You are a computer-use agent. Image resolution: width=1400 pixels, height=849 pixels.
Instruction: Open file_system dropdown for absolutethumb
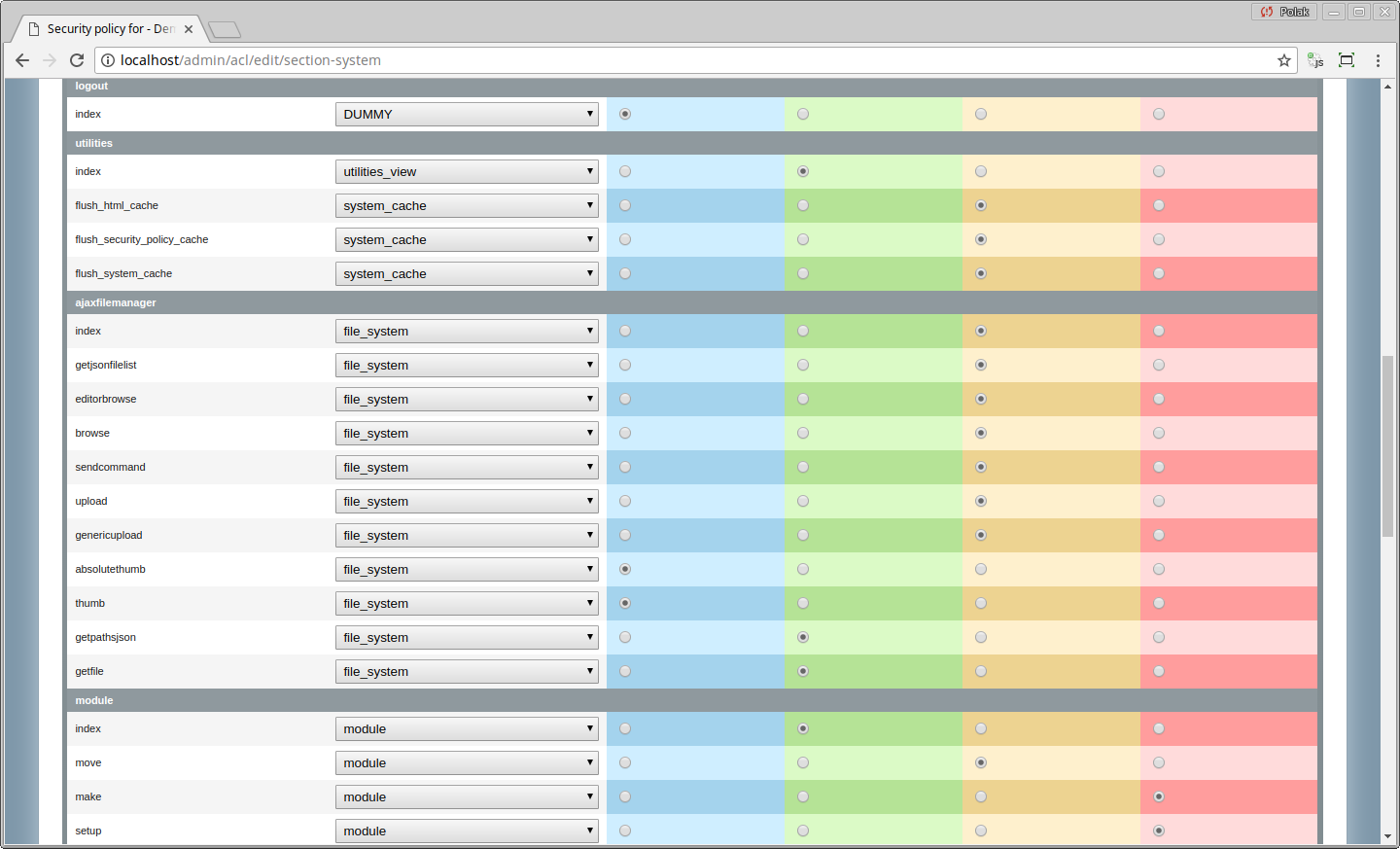coord(467,569)
